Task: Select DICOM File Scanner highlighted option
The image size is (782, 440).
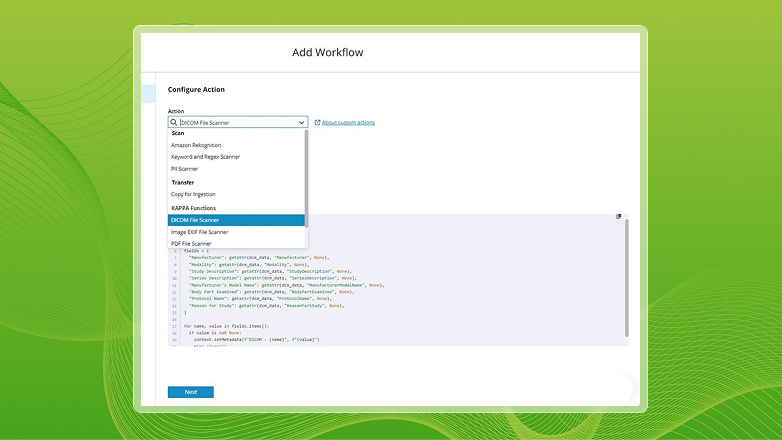Action: tap(236, 220)
